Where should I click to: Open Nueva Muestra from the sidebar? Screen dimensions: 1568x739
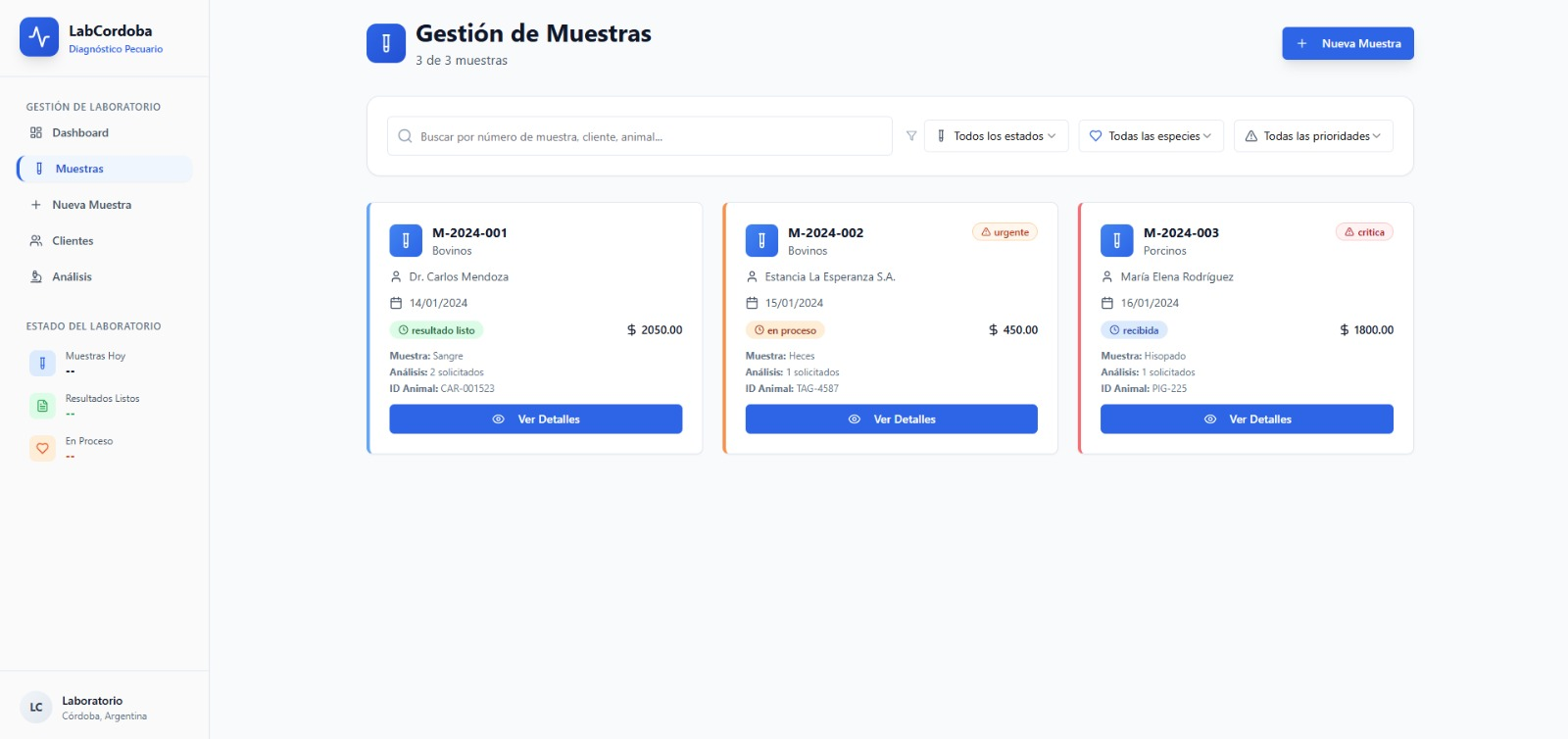[105, 205]
